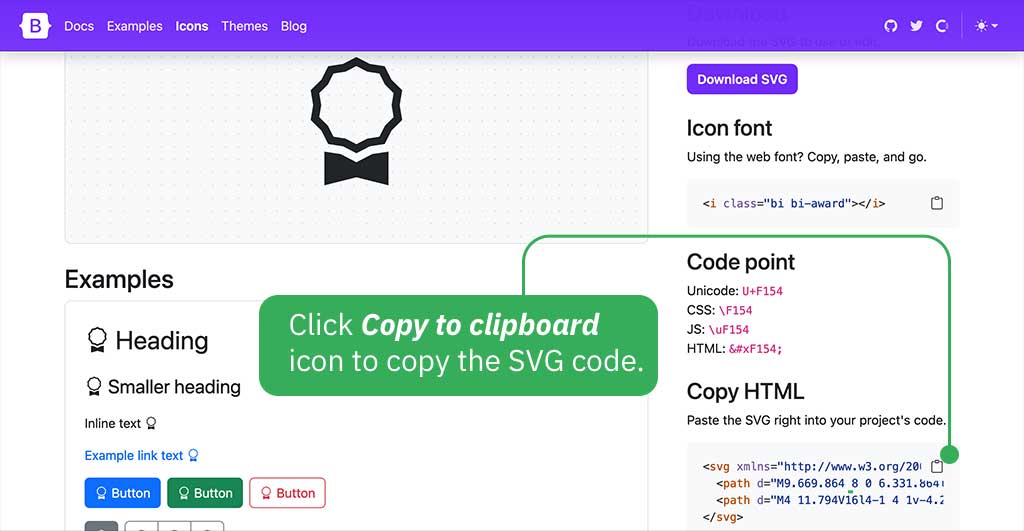Click award icon beside Heading example
The image size is (1024, 531).
click(97, 340)
